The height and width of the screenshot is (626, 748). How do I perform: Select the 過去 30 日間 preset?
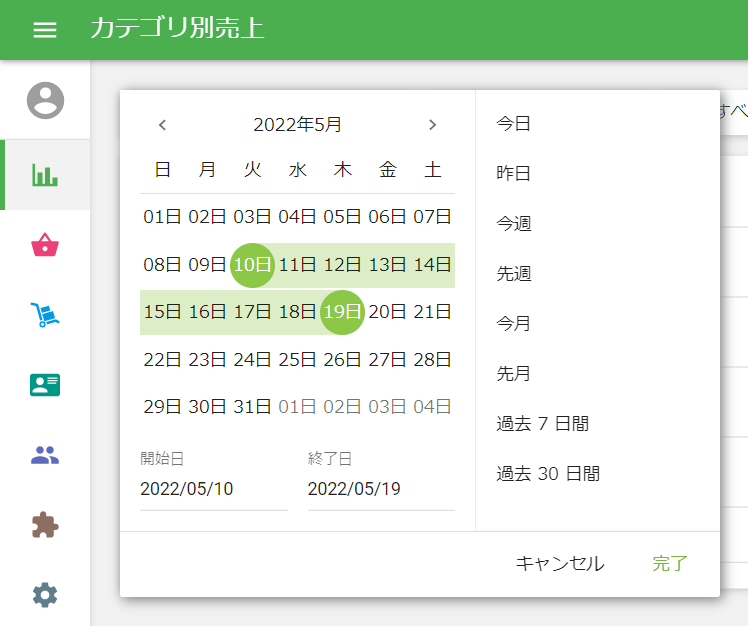[548, 474]
